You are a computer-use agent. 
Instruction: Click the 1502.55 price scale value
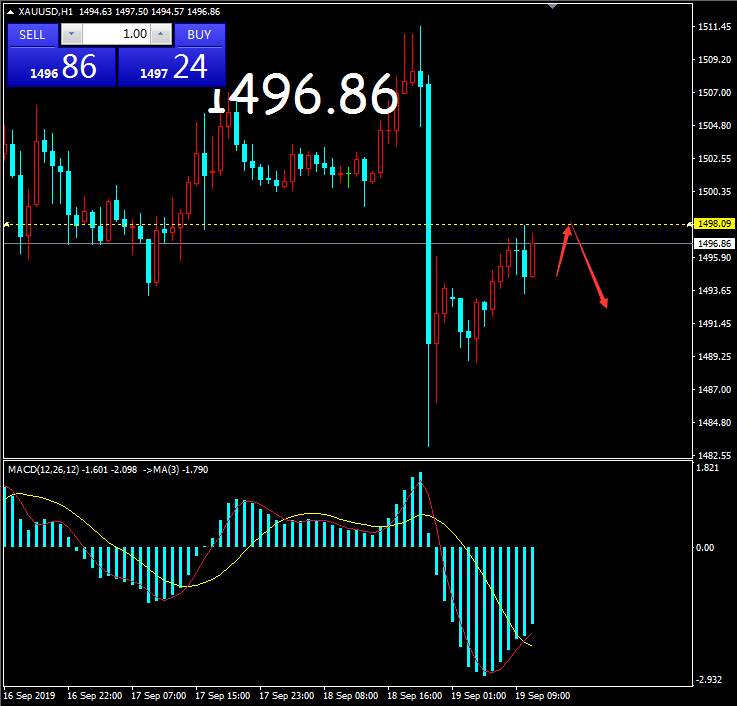[x=714, y=159]
